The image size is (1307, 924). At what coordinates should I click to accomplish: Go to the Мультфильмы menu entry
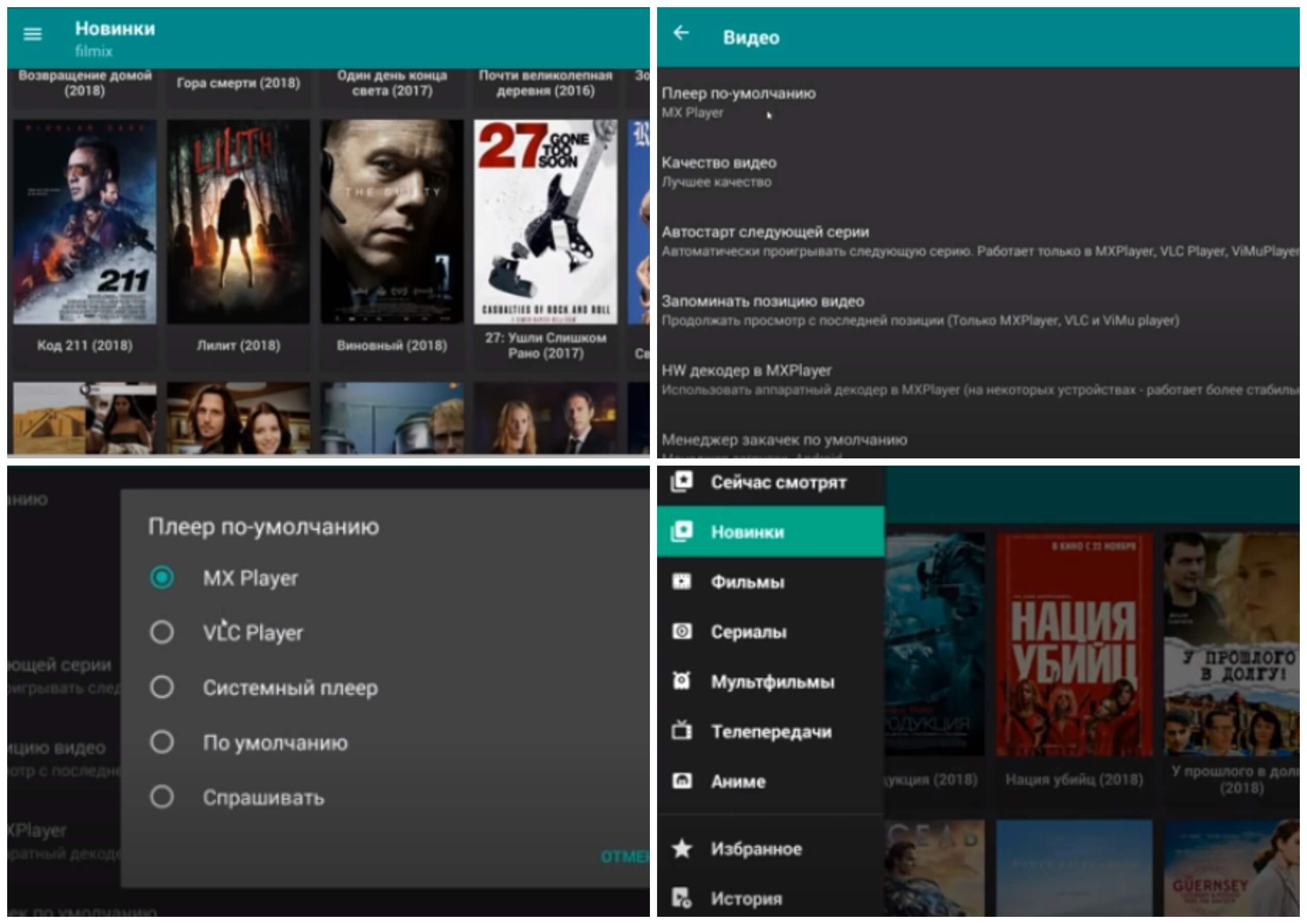[x=771, y=681]
